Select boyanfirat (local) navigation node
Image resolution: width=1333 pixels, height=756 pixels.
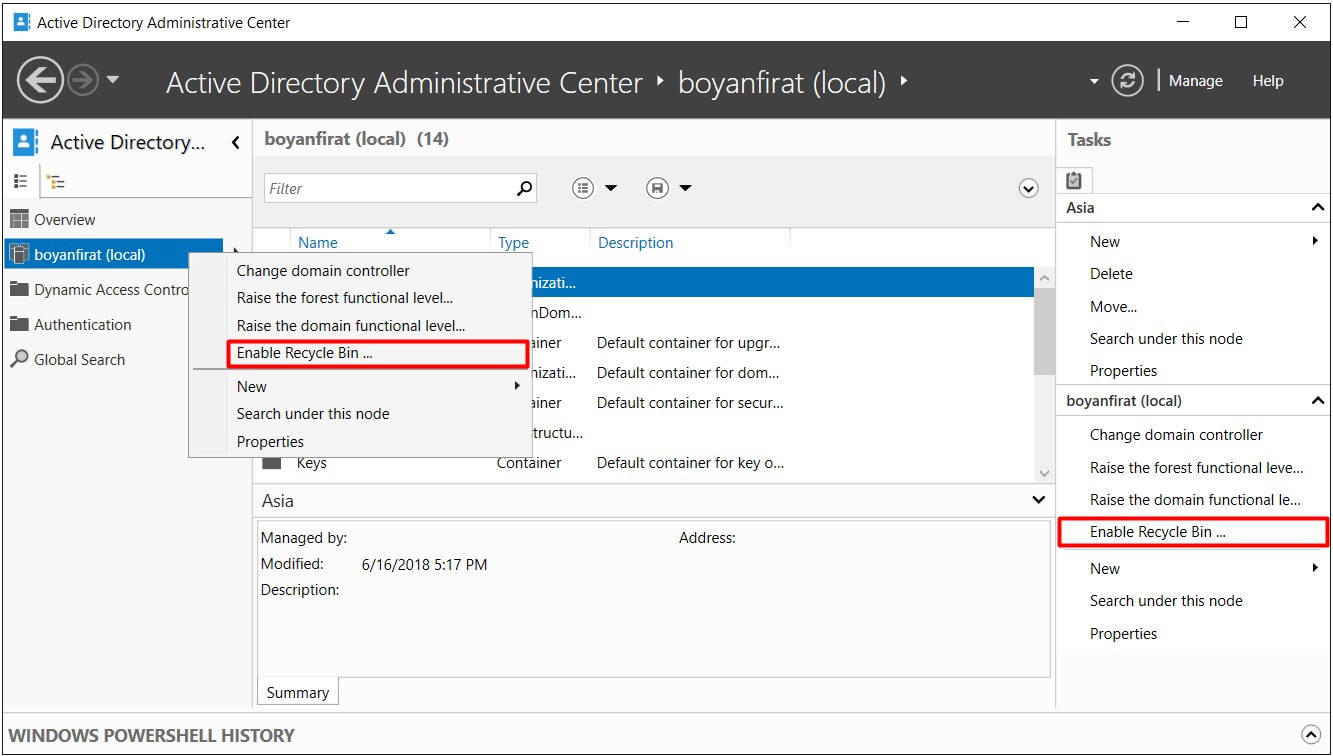114,255
